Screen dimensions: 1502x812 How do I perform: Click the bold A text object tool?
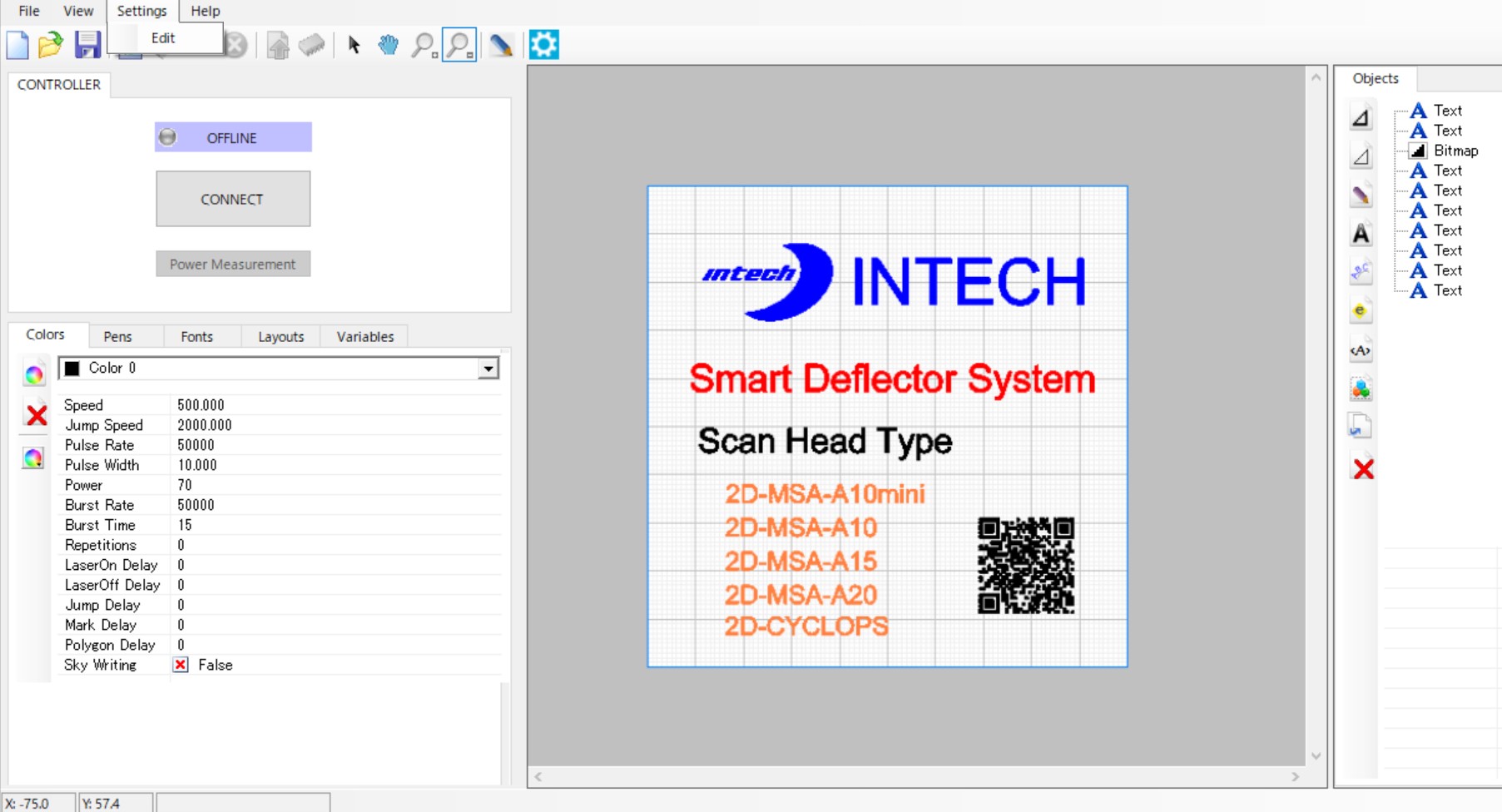click(x=1361, y=235)
